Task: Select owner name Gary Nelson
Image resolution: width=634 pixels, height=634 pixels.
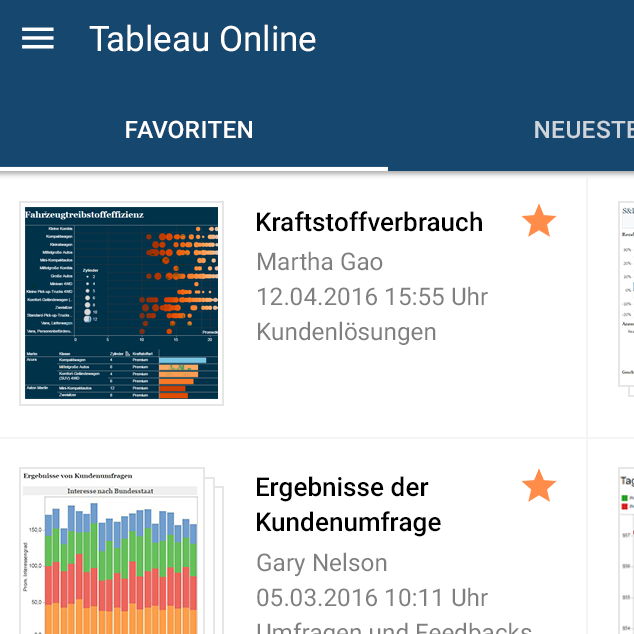Action: tap(321, 563)
